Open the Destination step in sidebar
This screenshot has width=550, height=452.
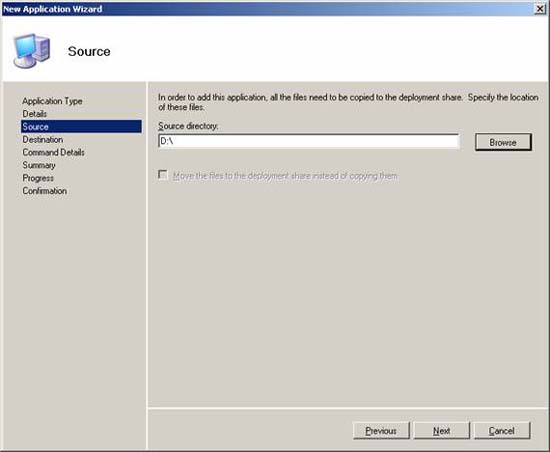tap(43, 140)
